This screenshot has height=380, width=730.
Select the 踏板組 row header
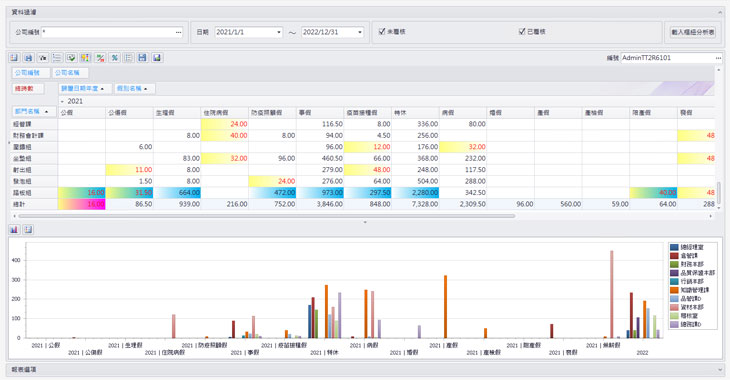tap(34, 193)
